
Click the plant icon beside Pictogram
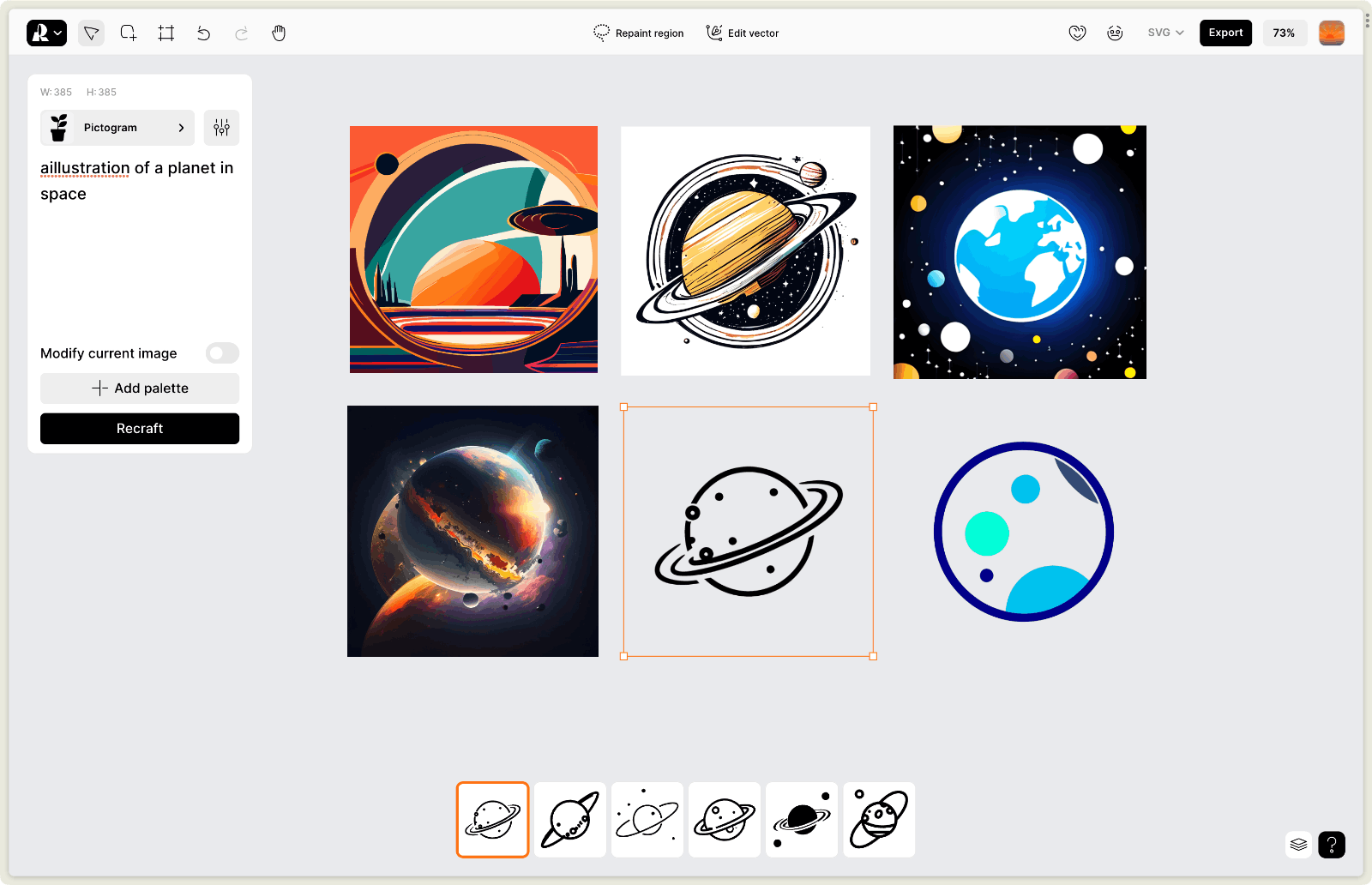[x=58, y=128]
